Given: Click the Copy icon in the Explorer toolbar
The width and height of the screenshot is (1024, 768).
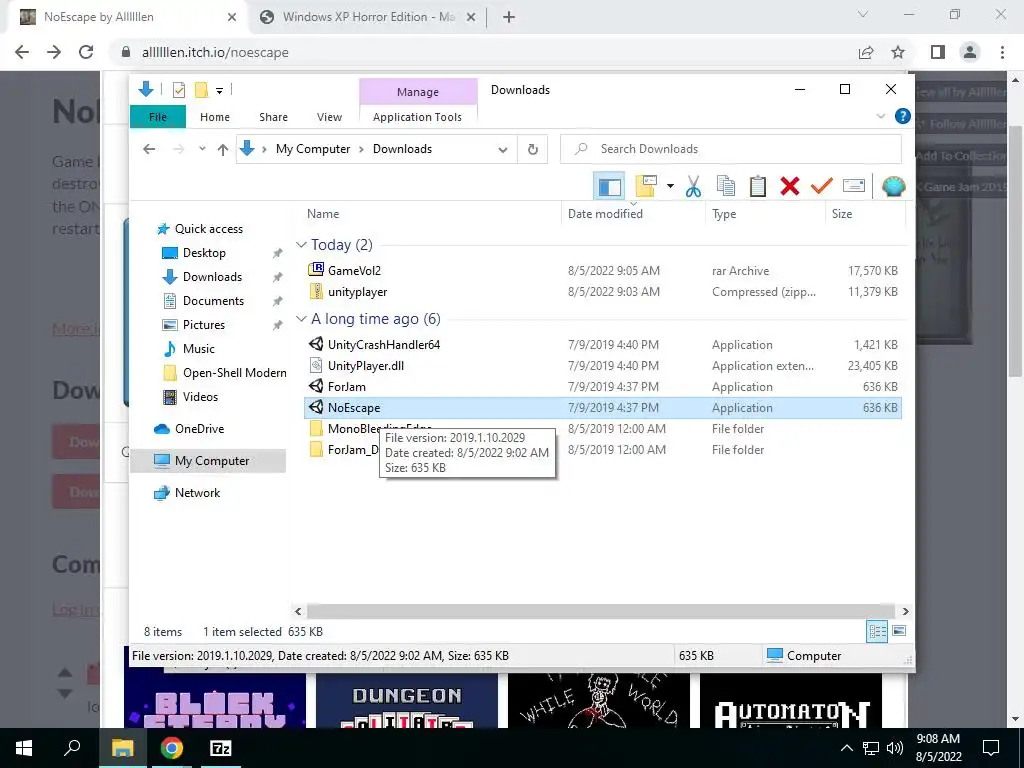Looking at the screenshot, I should (726, 186).
